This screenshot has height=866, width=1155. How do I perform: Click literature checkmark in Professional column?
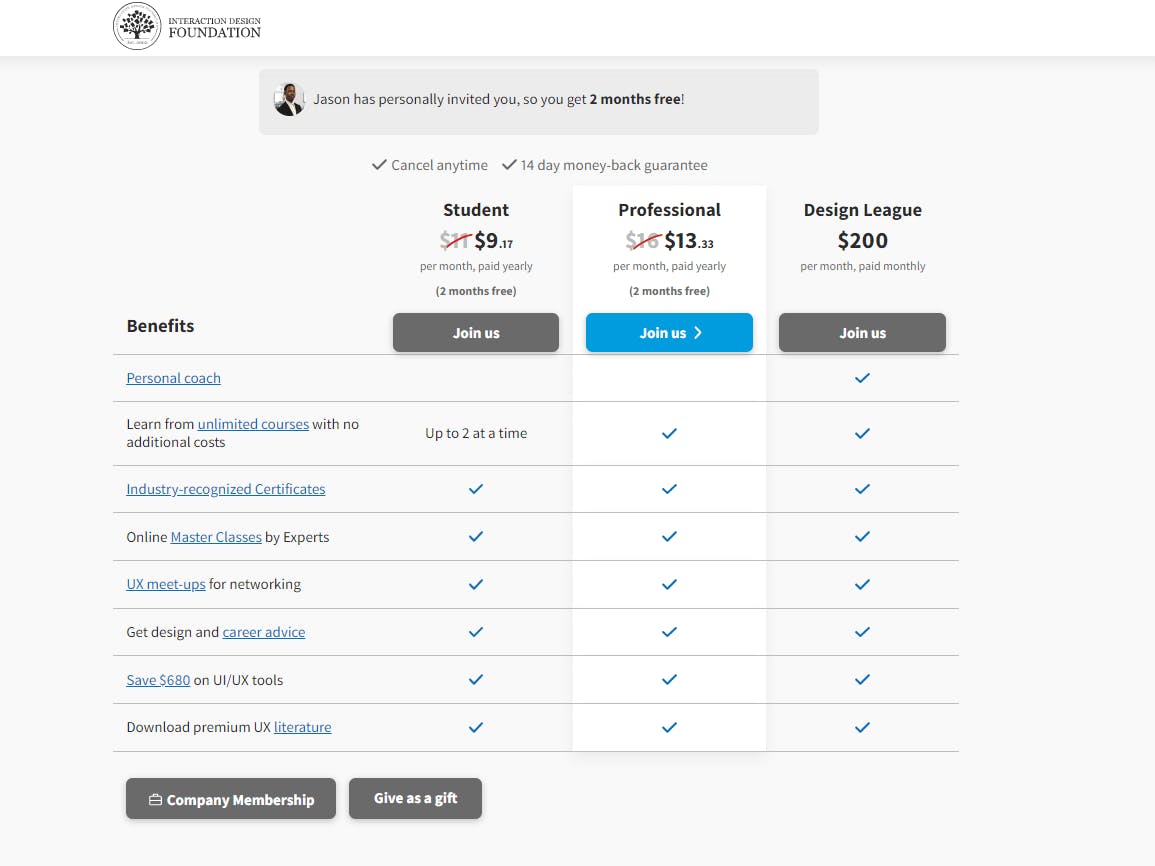(669, 727)
